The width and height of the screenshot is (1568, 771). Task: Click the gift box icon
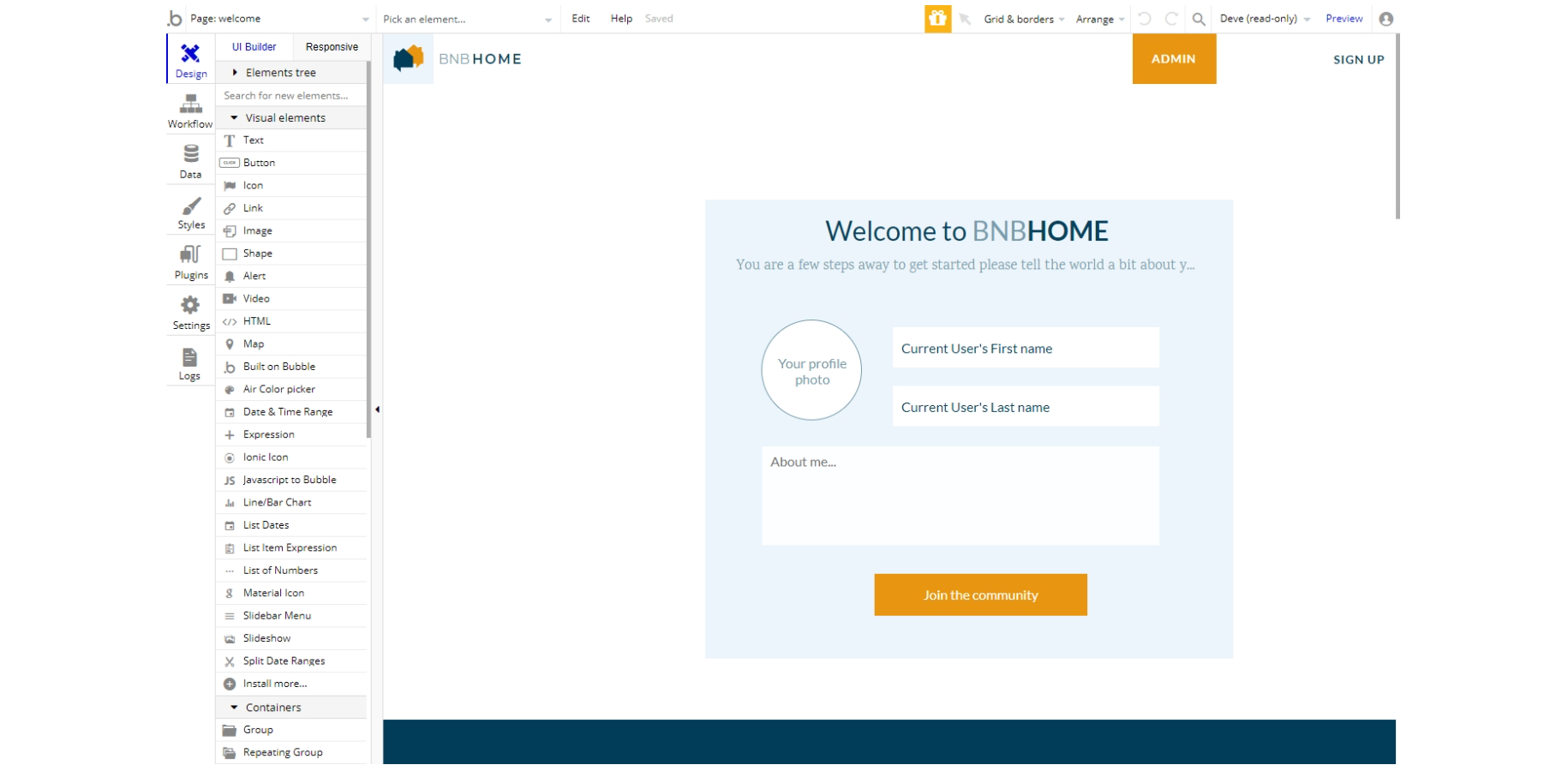tap(937, 18)
